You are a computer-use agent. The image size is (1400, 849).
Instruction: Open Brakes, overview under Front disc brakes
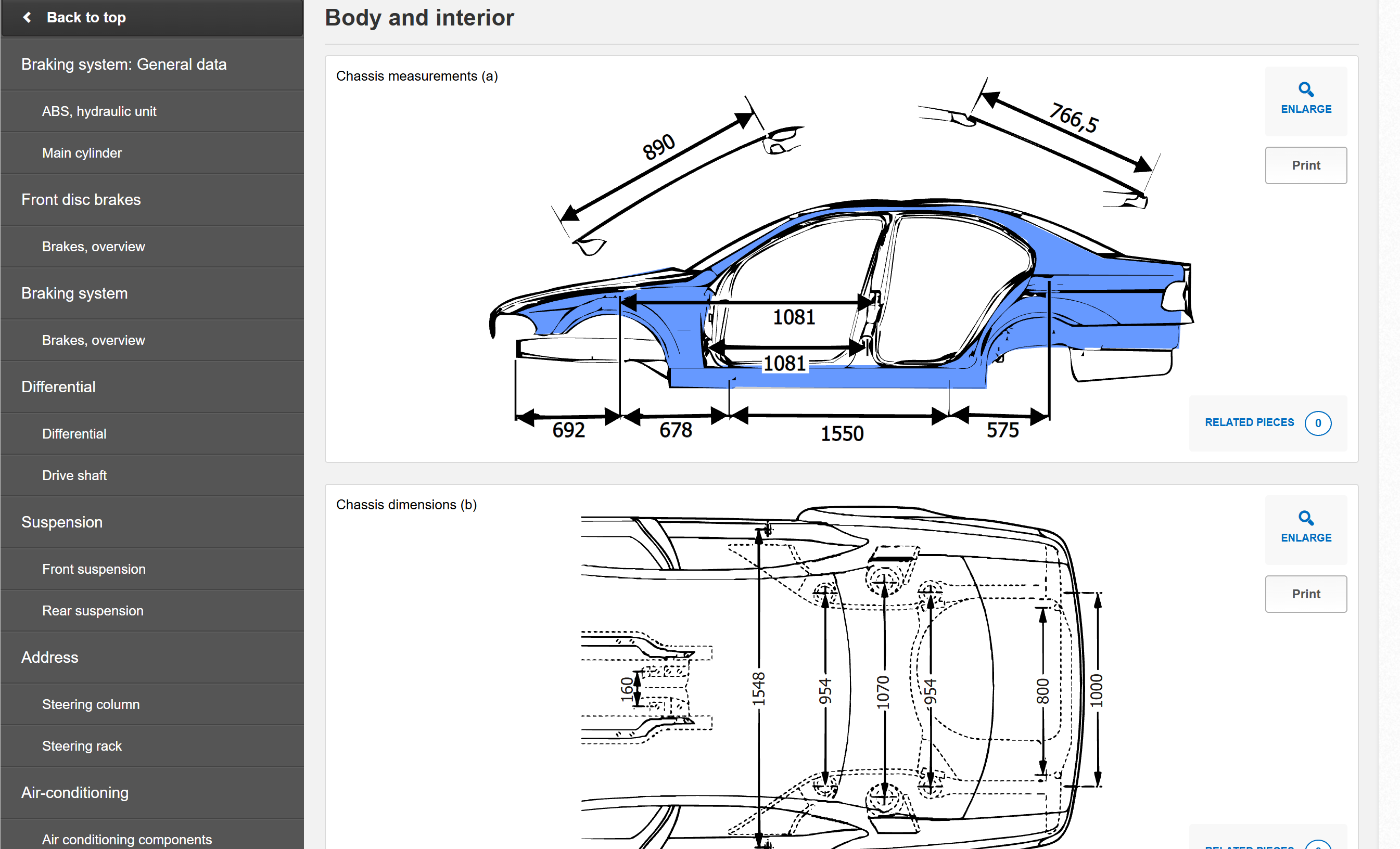(152, 247)
